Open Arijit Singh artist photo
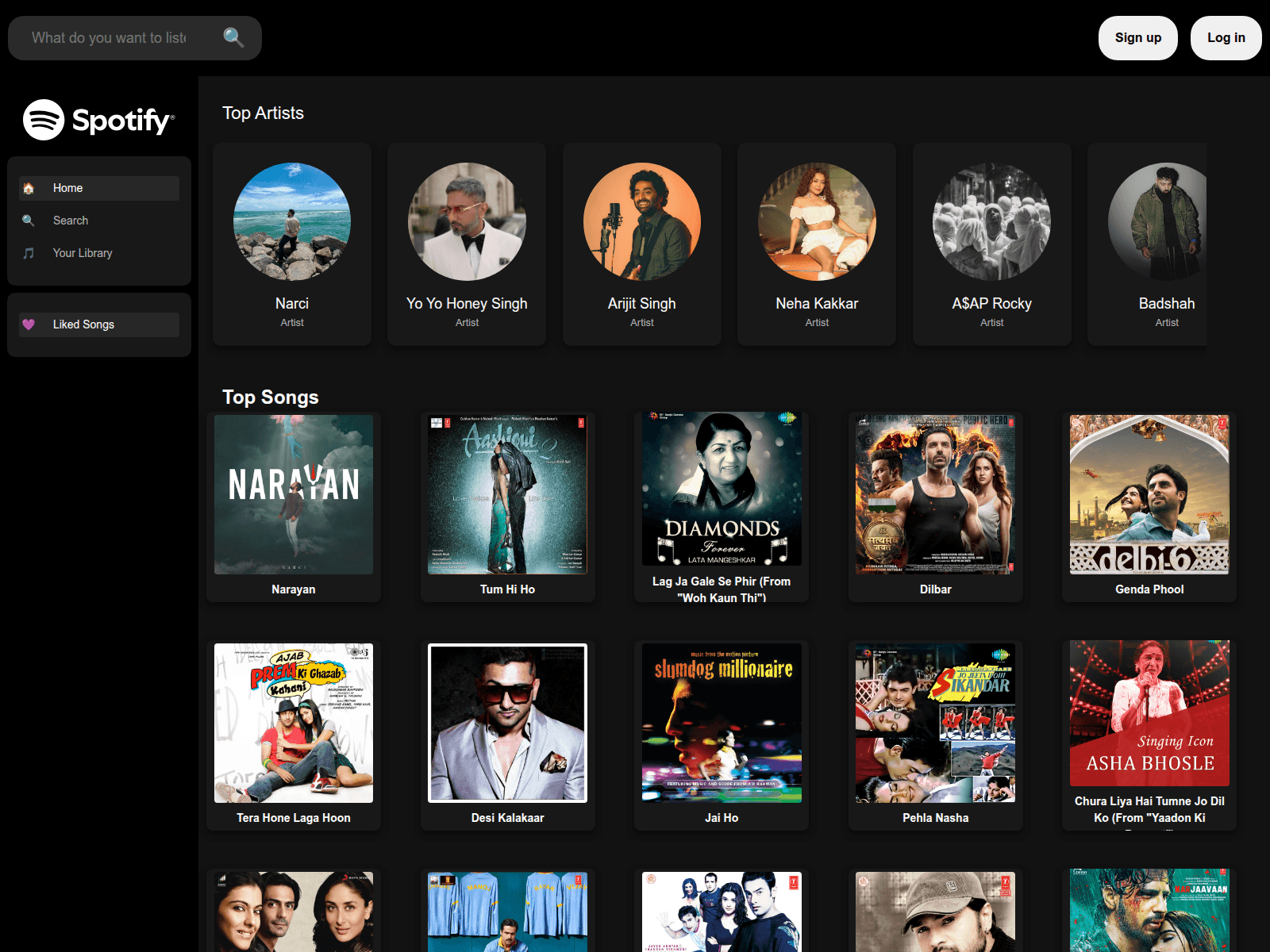This screenshot has height=952, width=1270. coord(642,221)
